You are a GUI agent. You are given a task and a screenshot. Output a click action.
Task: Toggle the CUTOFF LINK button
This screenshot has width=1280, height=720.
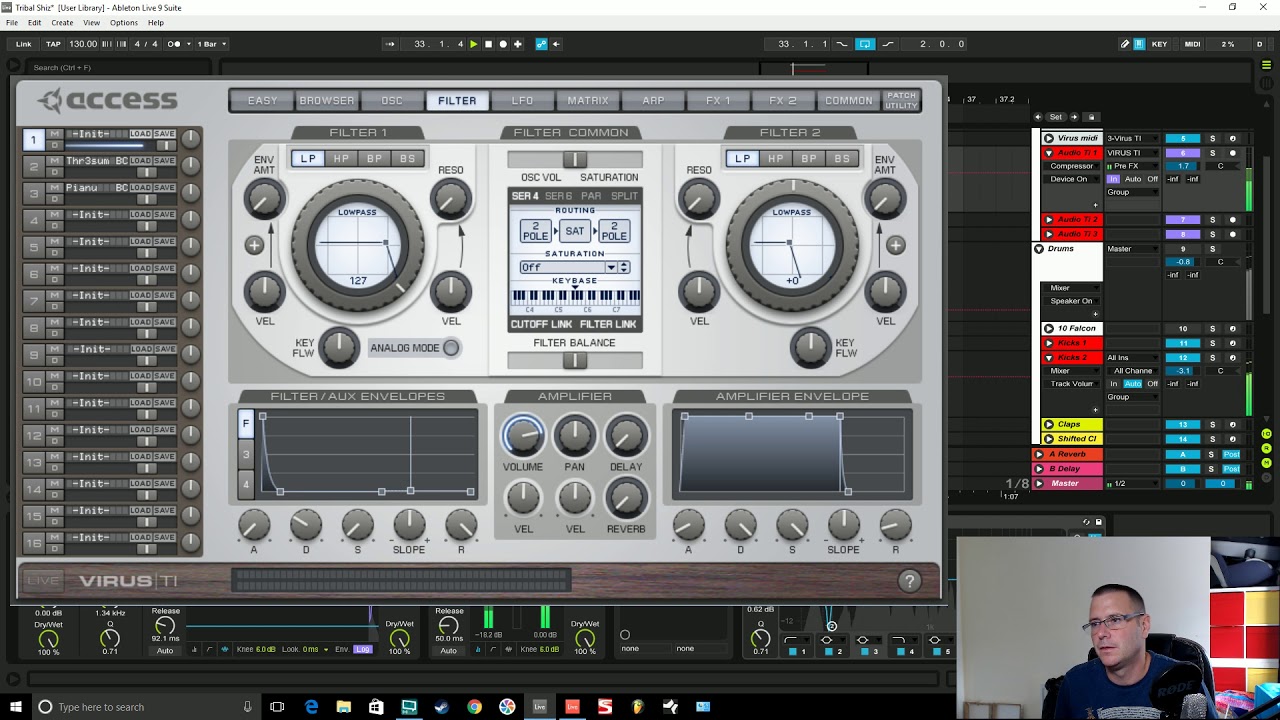point(541,324)
